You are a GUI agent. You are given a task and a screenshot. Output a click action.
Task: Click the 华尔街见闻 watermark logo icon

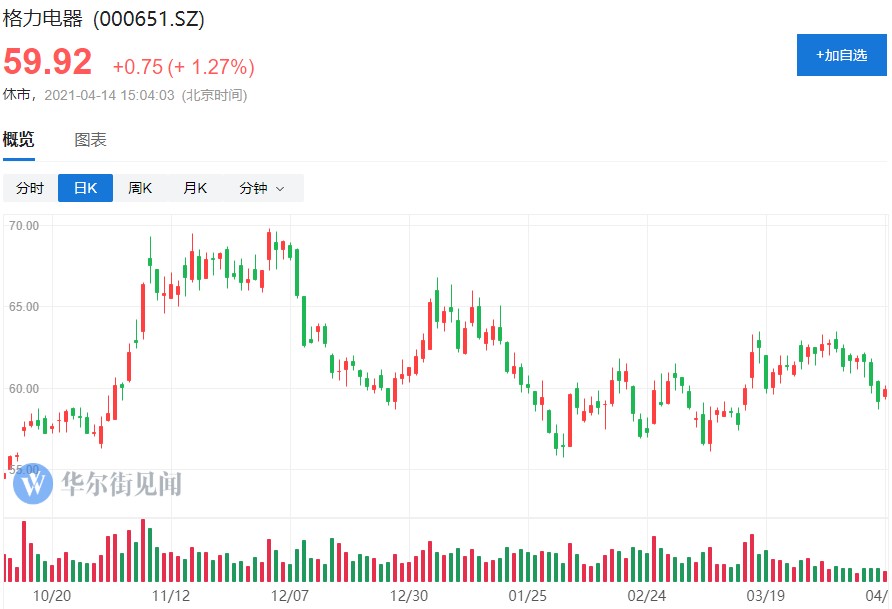35,484
